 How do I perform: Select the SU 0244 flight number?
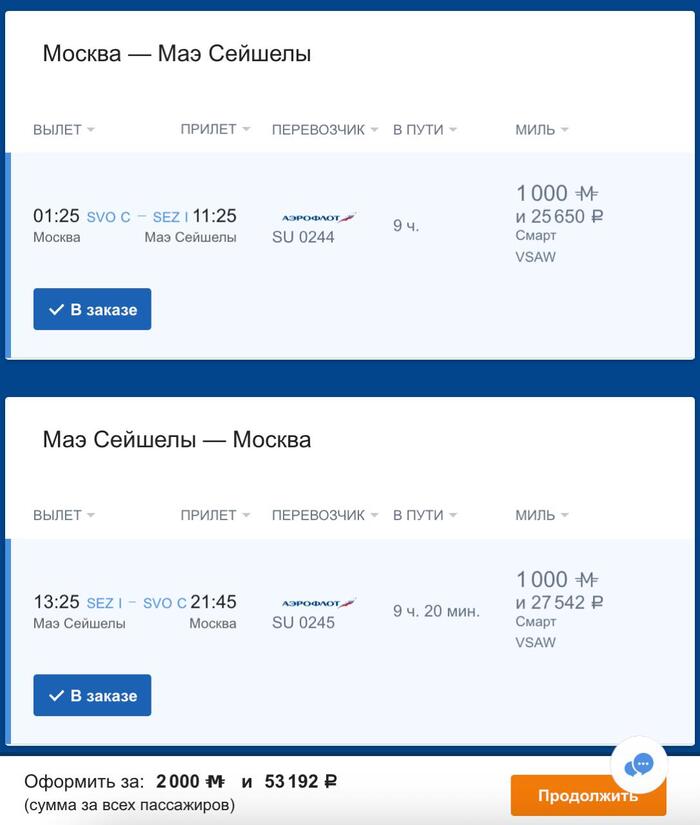[x=303, y=238]
